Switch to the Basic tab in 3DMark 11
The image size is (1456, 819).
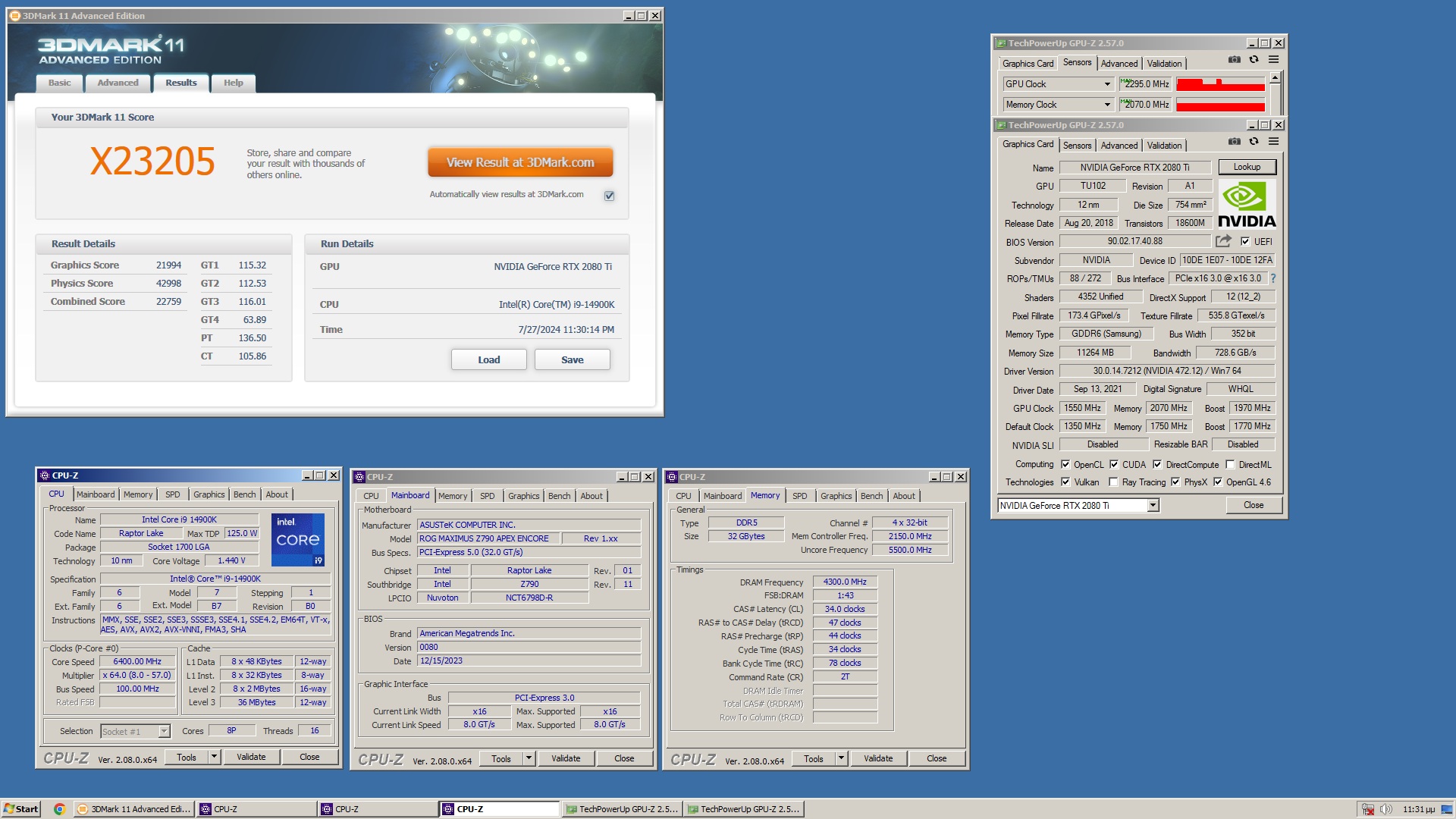tap(59, 83)
